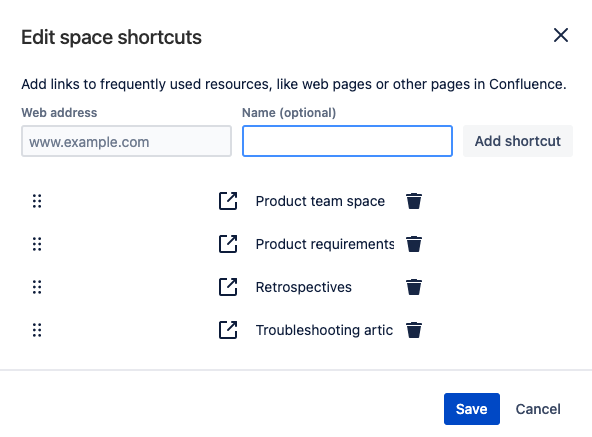Screen dimensions: 592x437
Task: Focus the Web address input field
Action: point(126,141)
